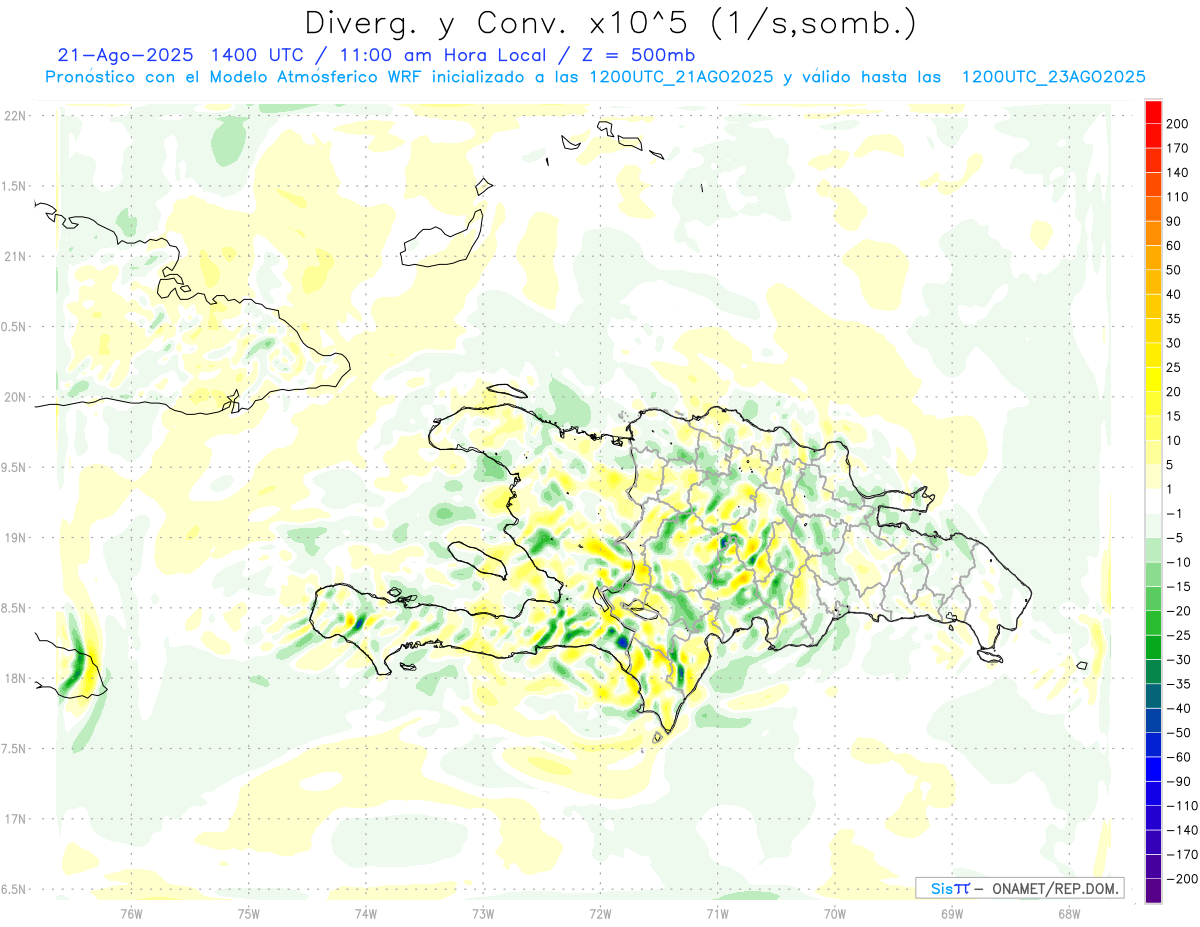Click the '-25' color scale value
The width and height of the screenshot is (1200, 927).
point(1177,635)
